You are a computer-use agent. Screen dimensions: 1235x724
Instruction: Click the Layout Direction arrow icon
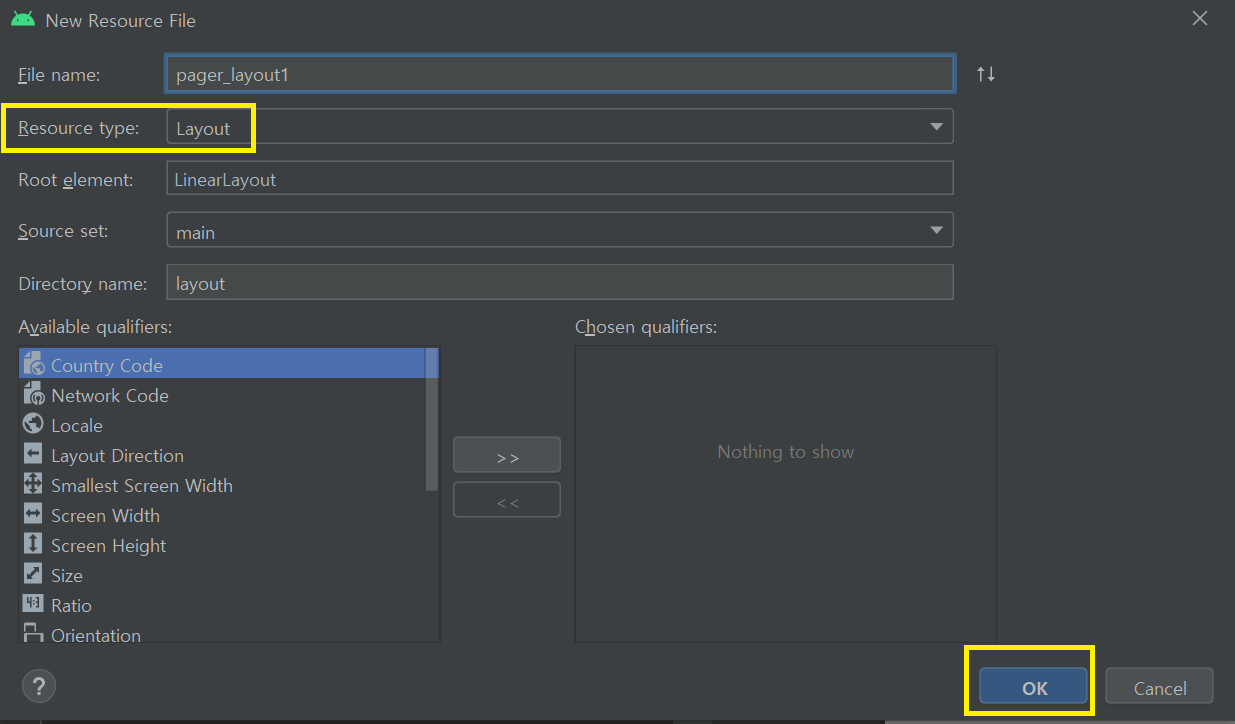coord(33,454)
